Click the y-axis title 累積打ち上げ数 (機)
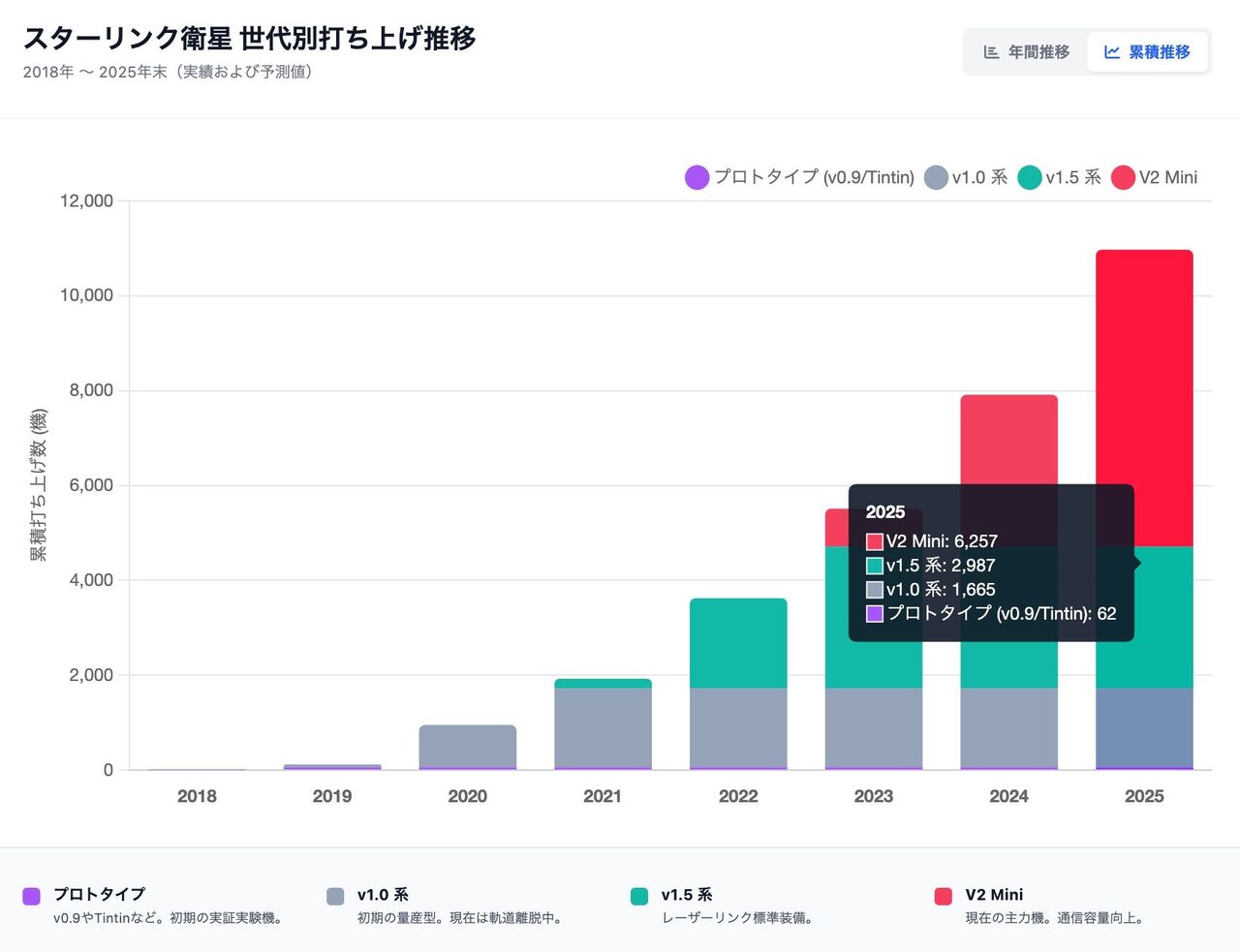The width and height of the screenshot is (1240, 952). point(38,485)
